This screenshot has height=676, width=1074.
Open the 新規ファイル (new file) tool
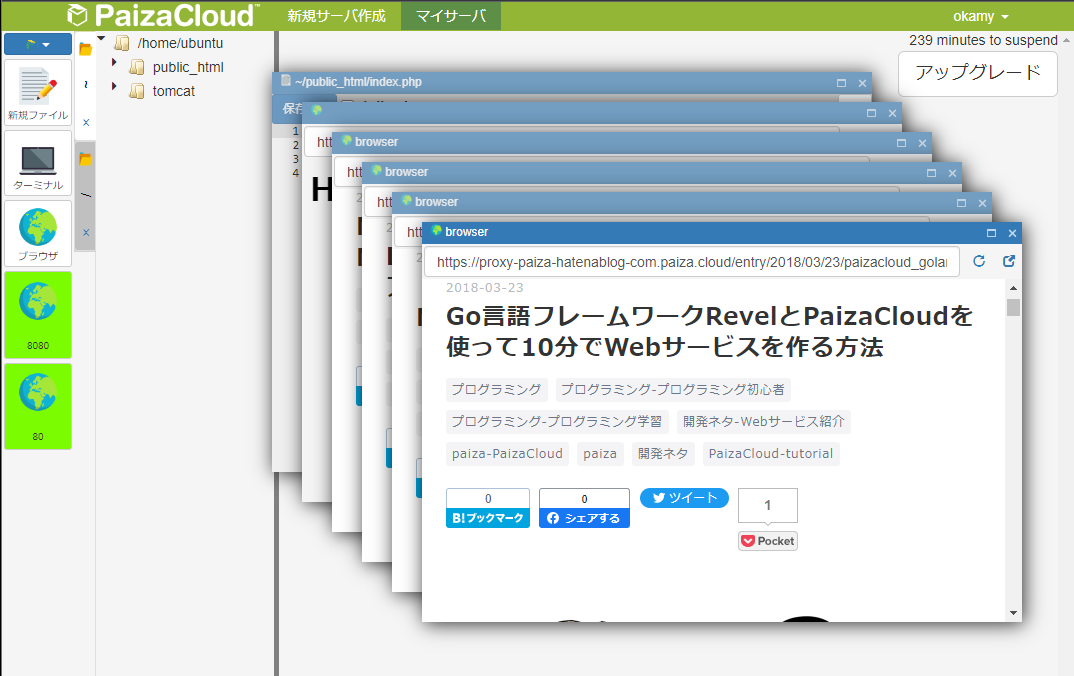(x=37, y=92)
